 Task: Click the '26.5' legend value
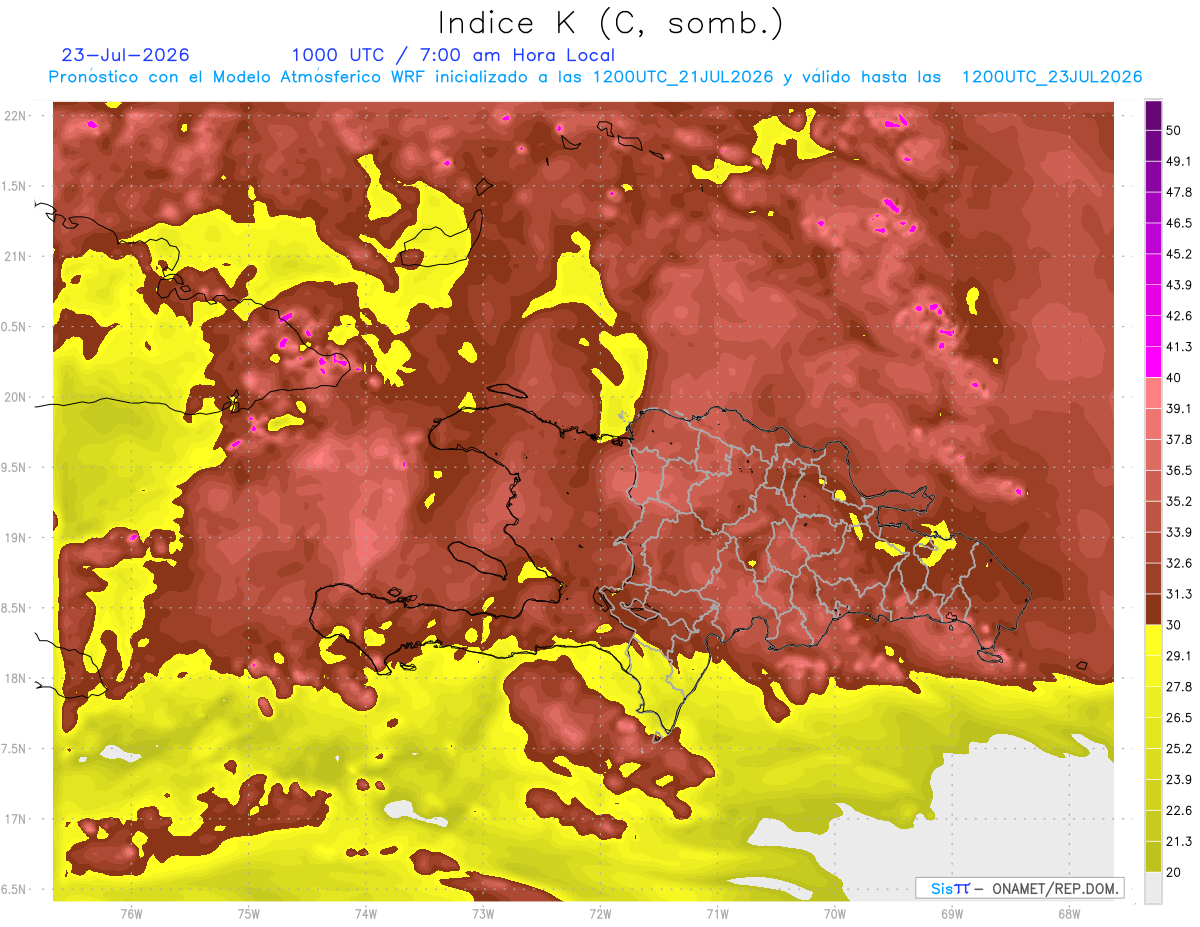pos(1178,718)
